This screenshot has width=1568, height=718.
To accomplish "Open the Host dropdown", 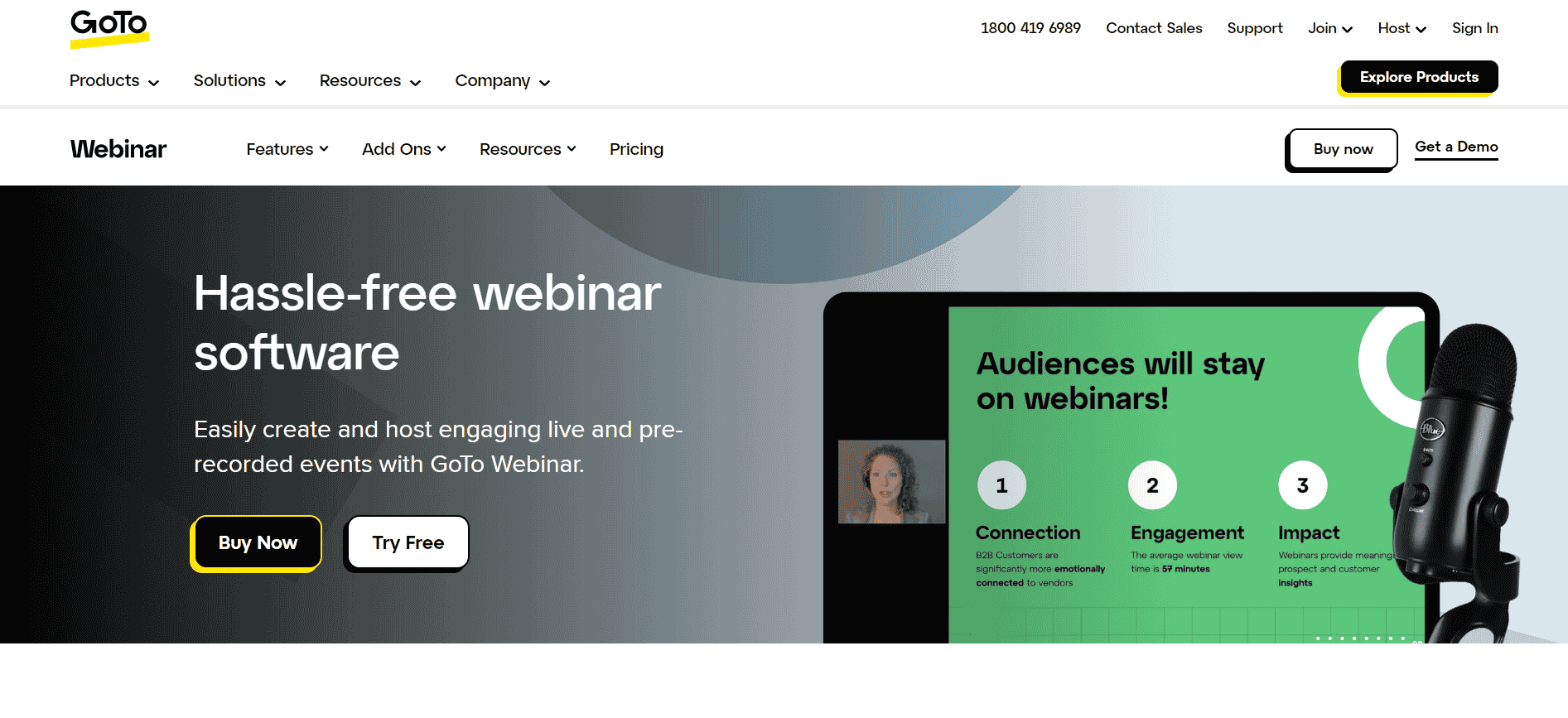I will click(1402, 28).
